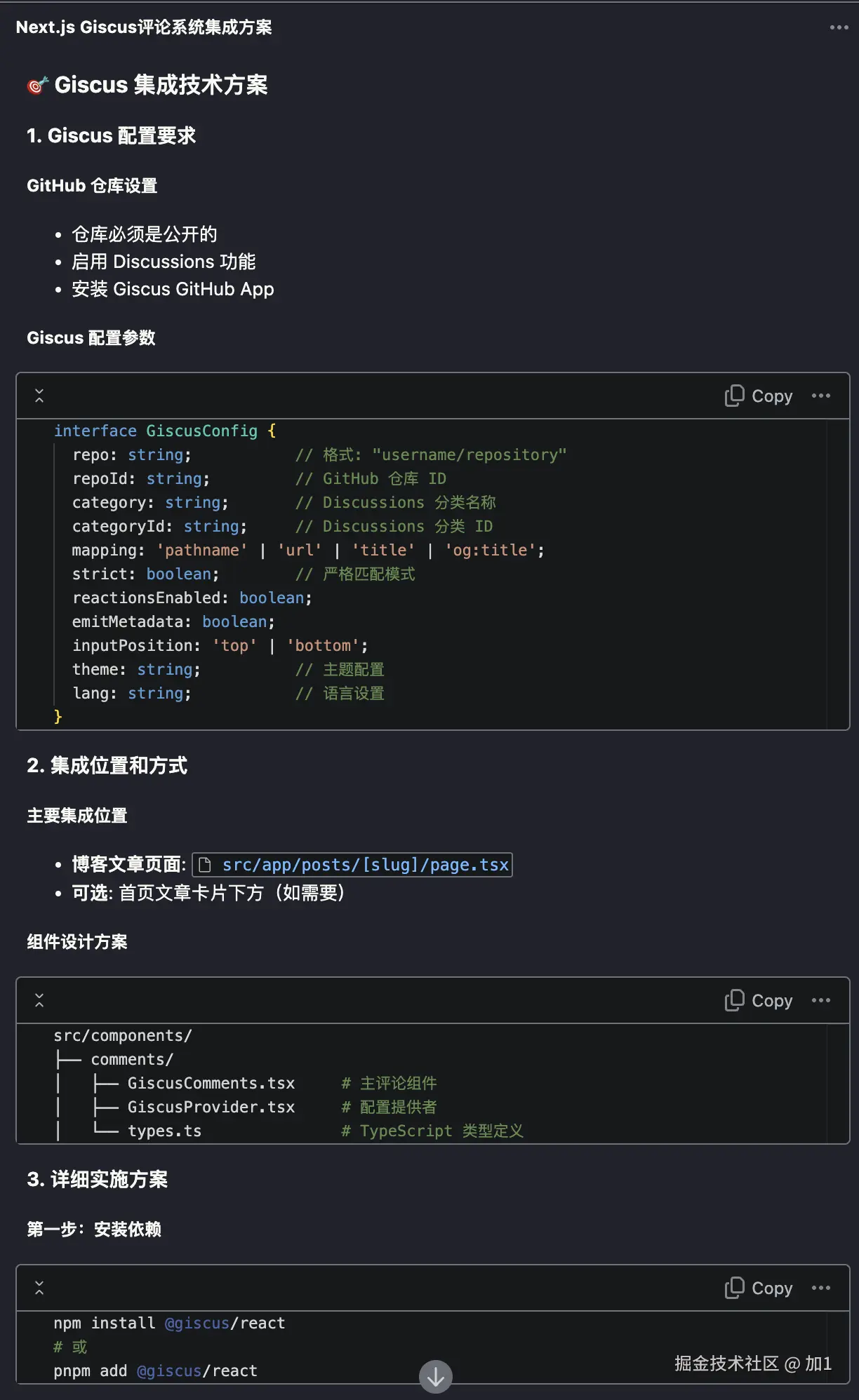
Task: Collapse the GiscusConfig interface code block
Action: point(39,396)
